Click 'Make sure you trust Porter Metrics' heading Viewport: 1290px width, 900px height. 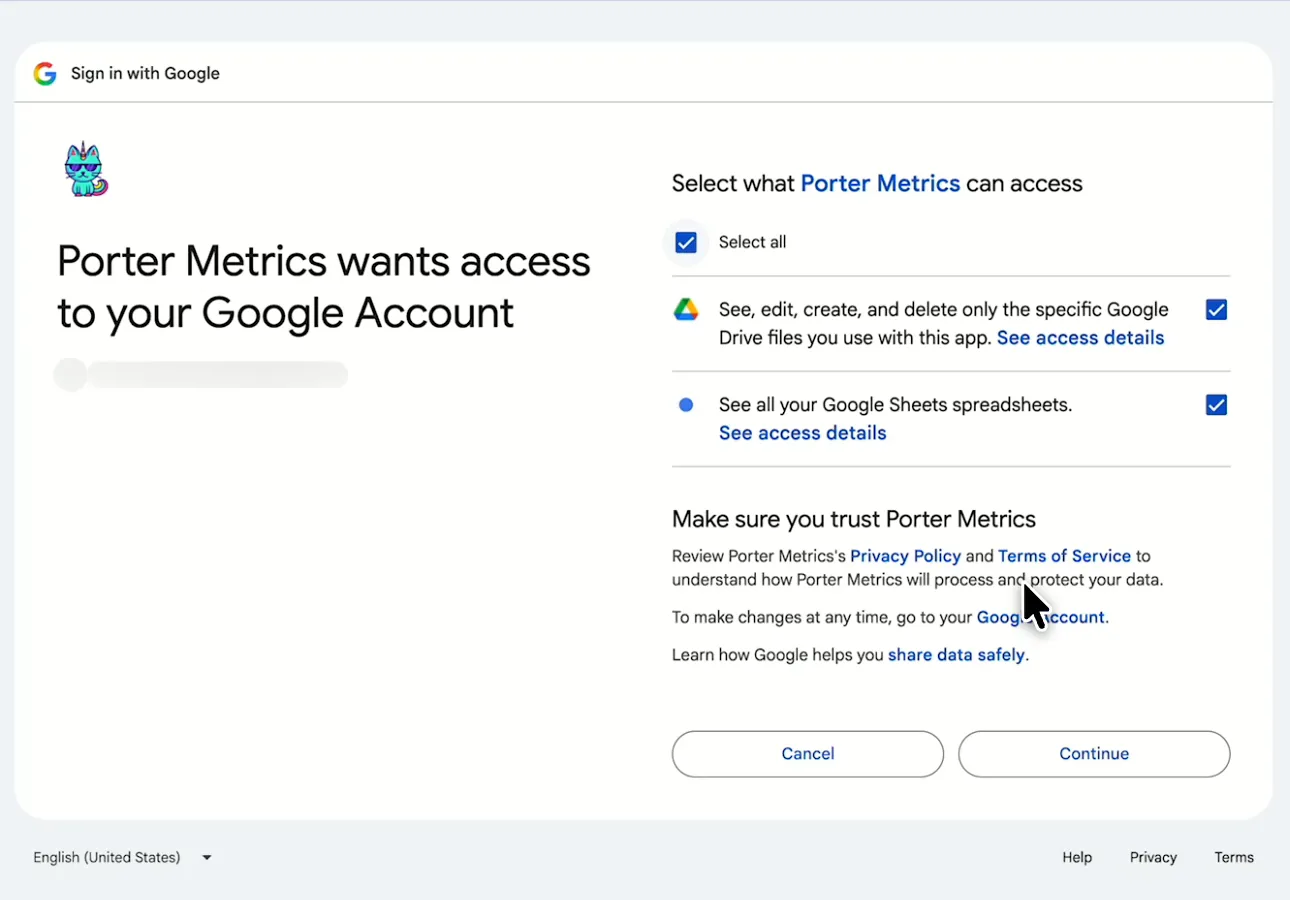pyautogui.click(x=854, y=519)
